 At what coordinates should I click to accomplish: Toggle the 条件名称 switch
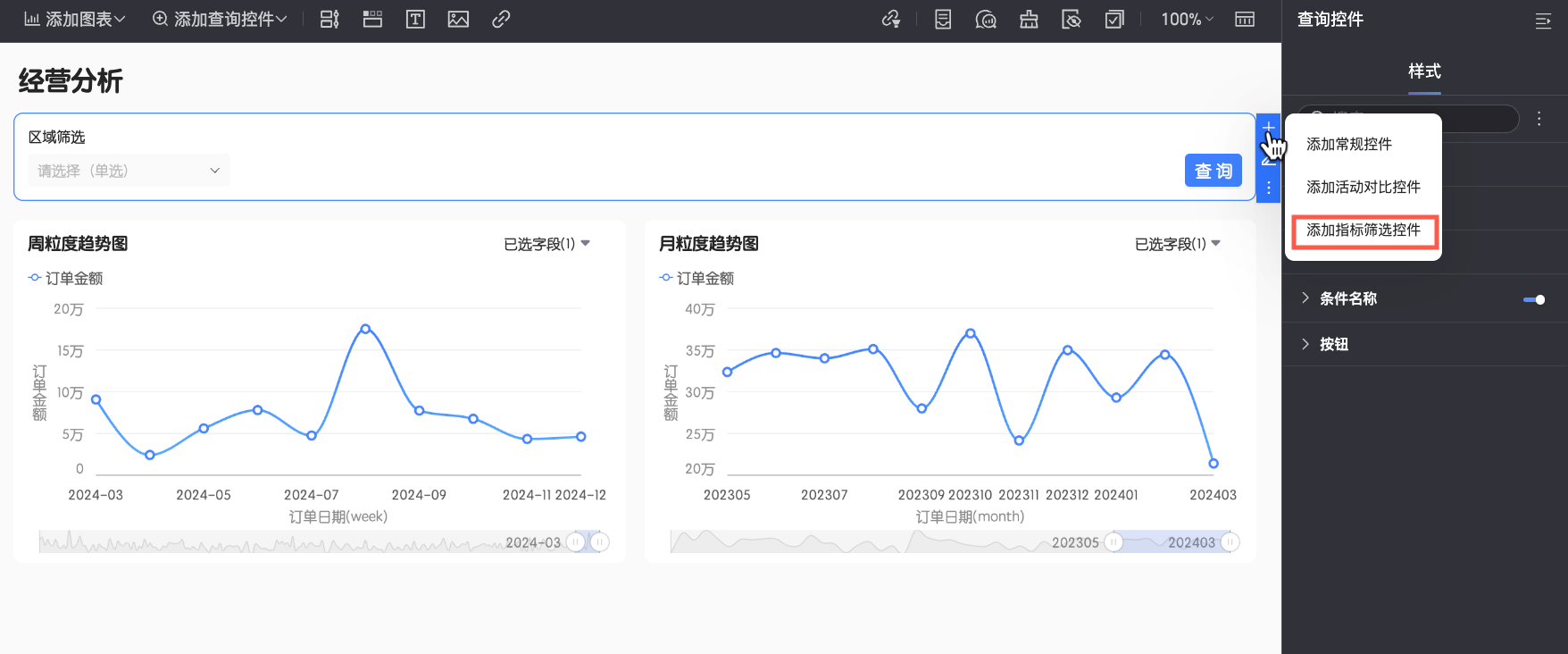click(x=1534, y=299)
